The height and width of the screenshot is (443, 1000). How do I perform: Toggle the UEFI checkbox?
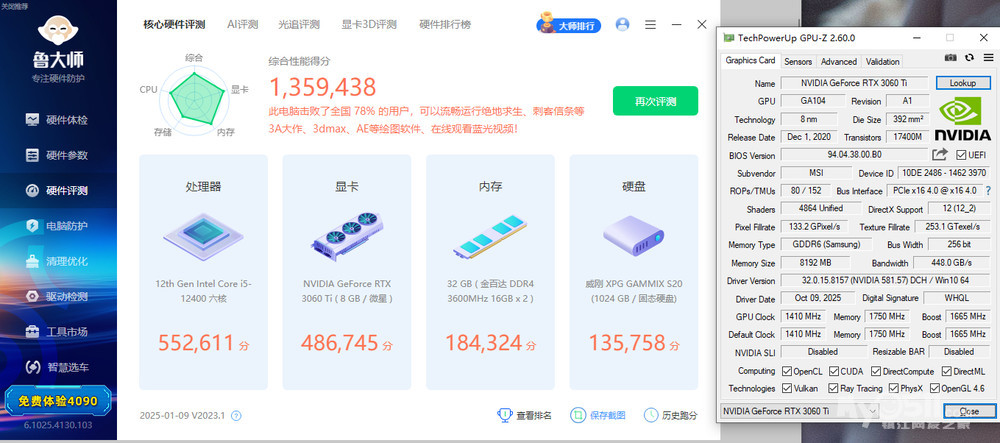pos(962,155)
